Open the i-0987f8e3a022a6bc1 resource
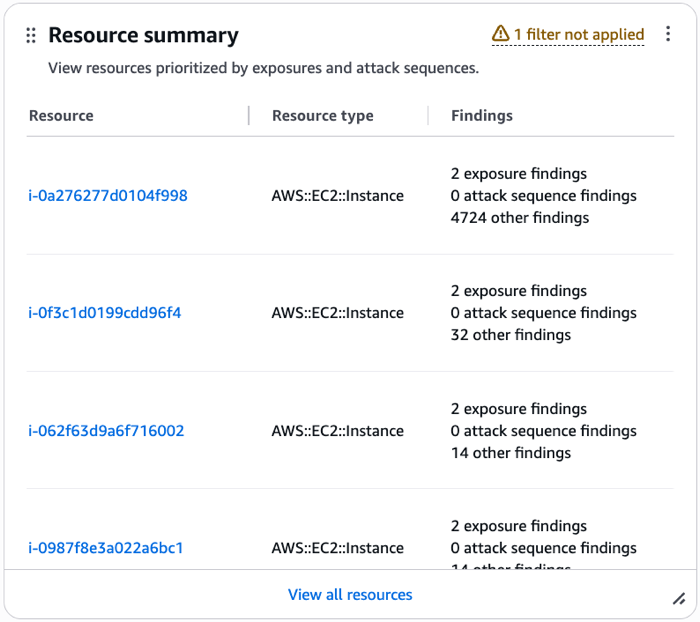Viewport: 700px width, 622px height. tap(106, 548)
